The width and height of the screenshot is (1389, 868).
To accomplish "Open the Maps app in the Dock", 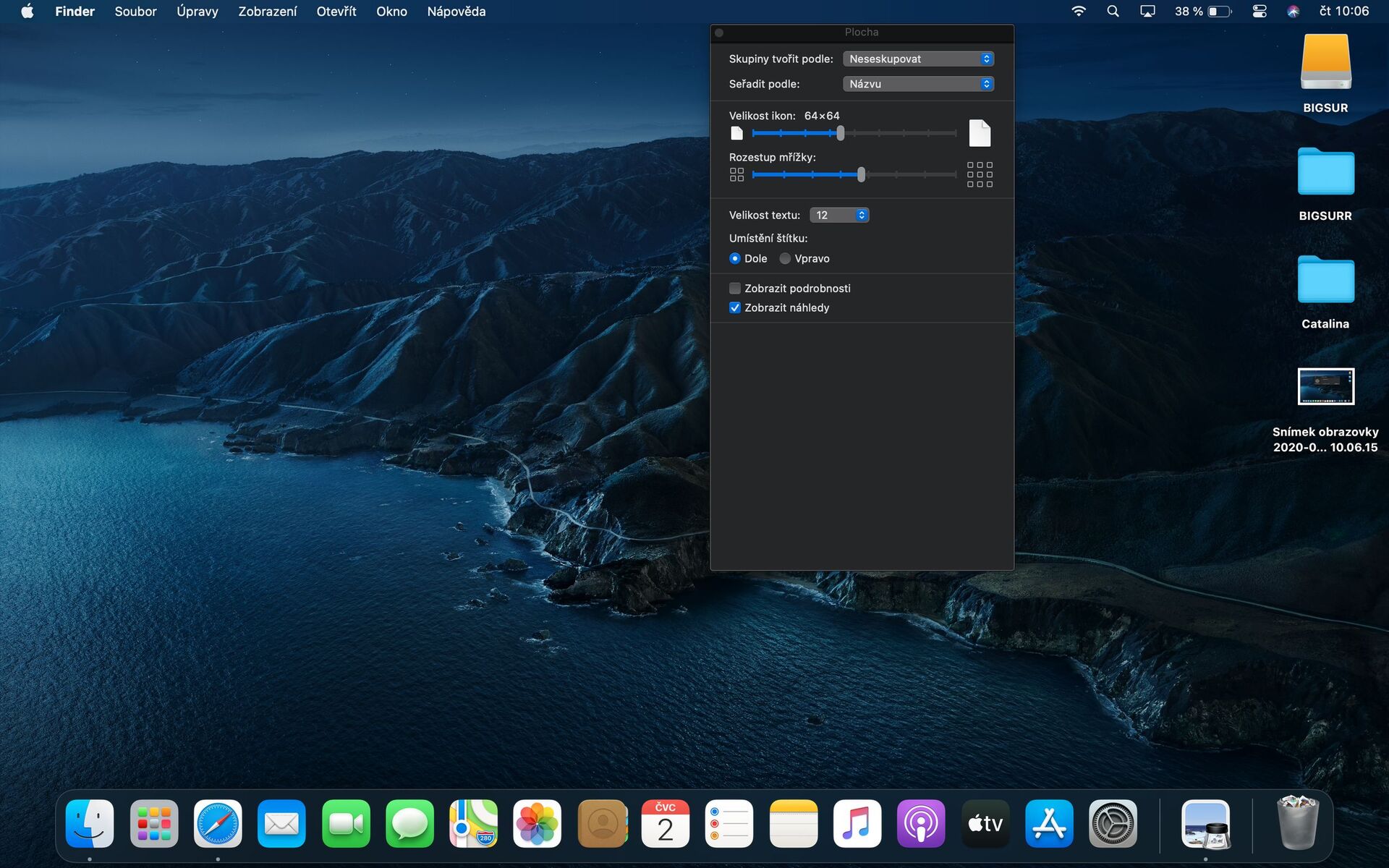I will click(473, 822).
